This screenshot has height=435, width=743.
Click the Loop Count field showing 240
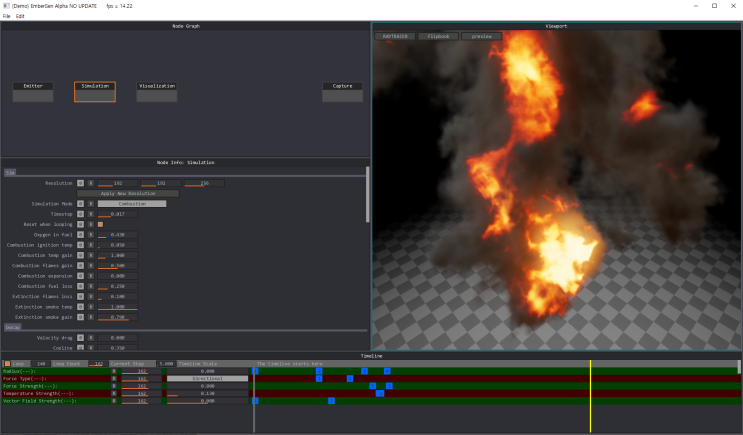coord(40,364)
